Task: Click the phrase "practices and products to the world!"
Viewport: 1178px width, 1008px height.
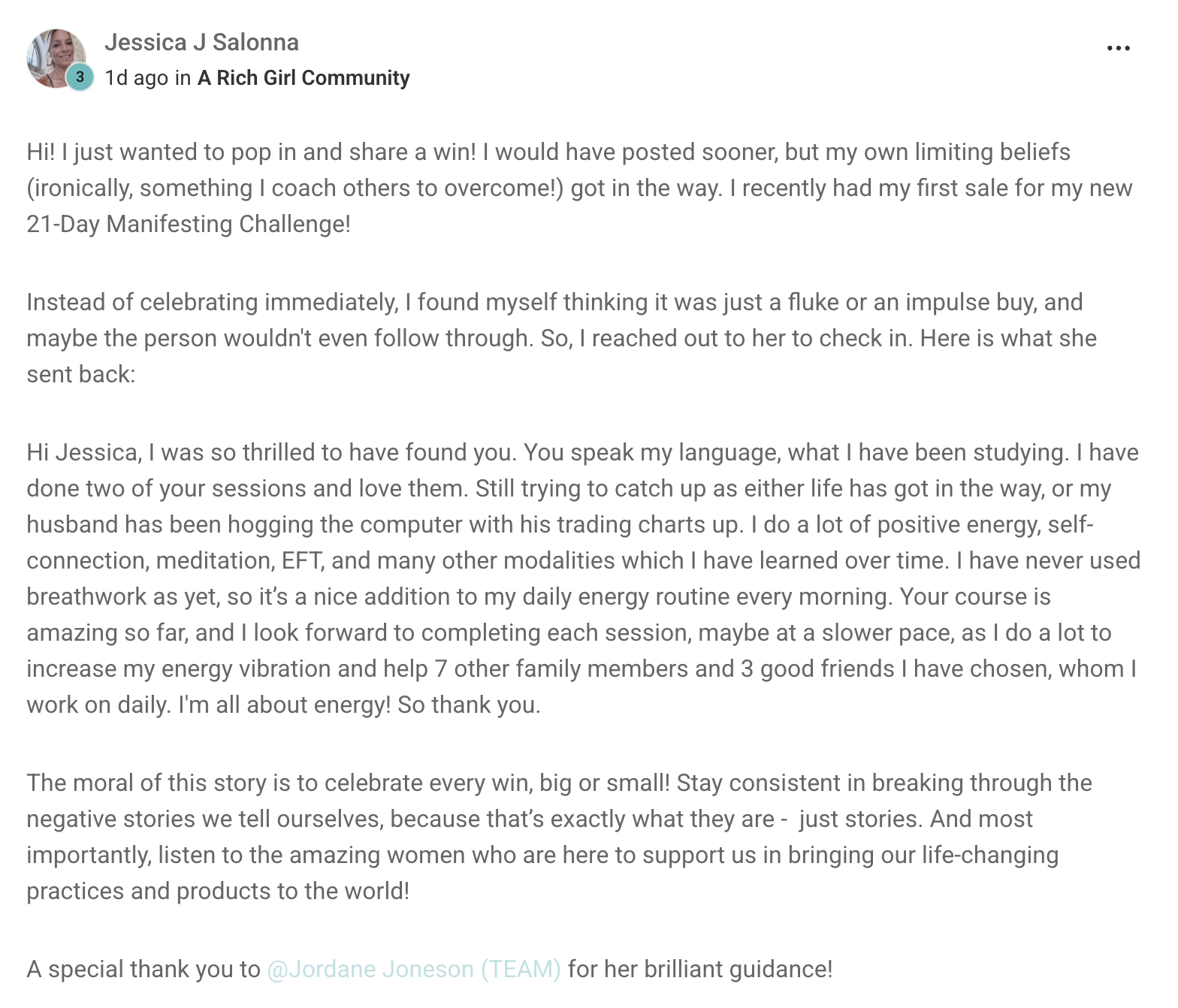Action: pyautogui.click(x=218, y=891)
